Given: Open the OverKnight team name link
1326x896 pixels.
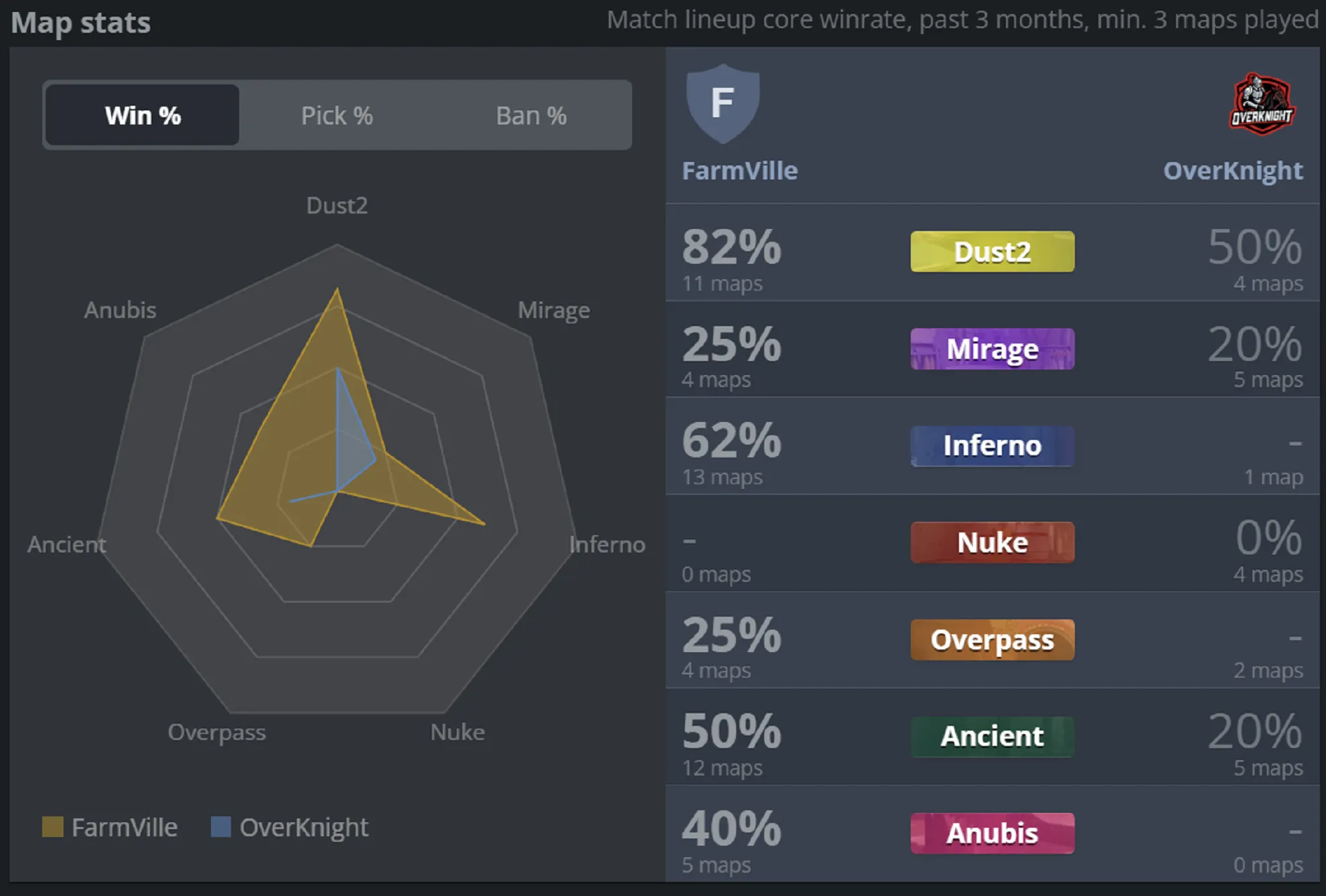Looking at the screenshot, I should (1233, 171).
